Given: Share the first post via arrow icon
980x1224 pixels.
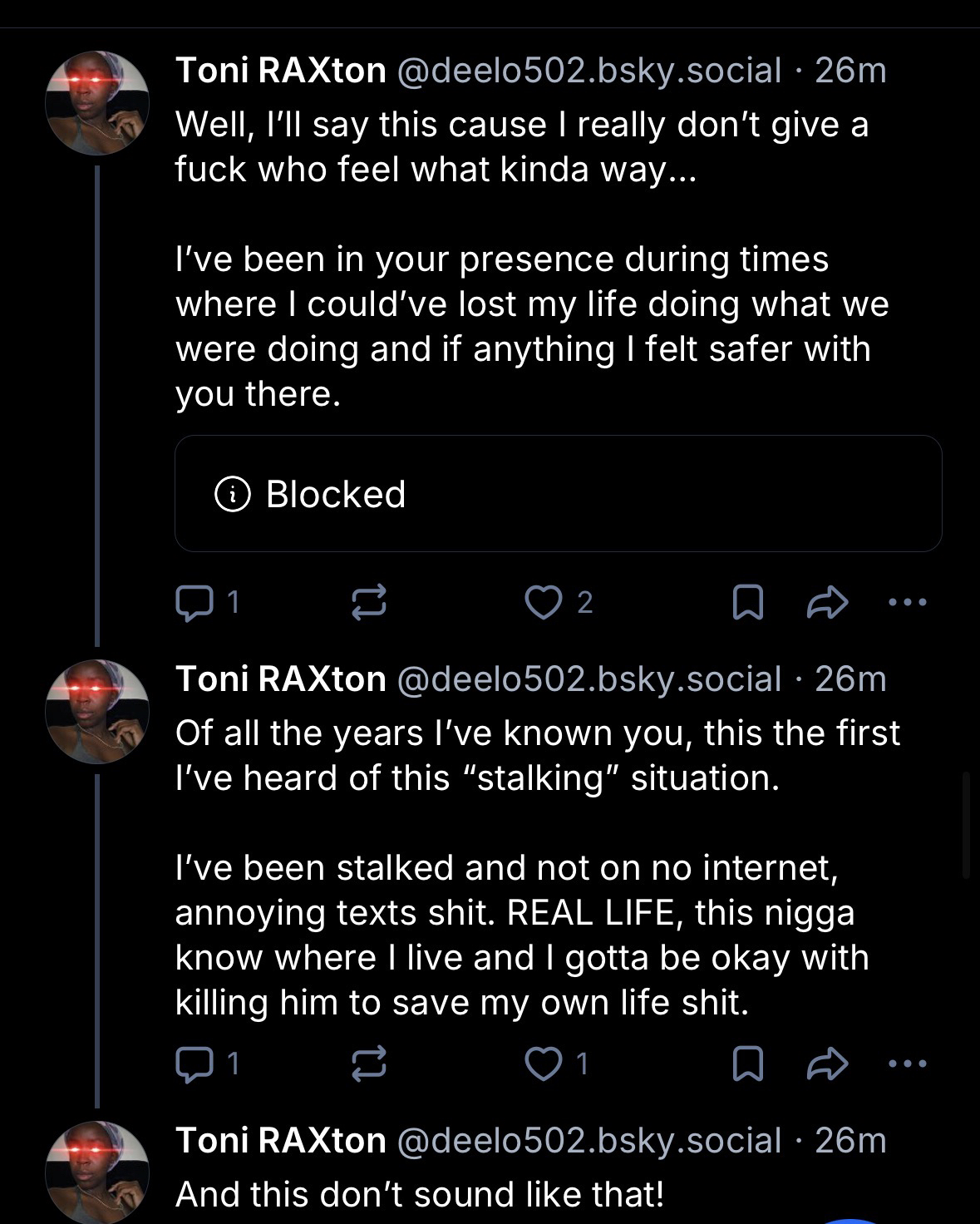Looking at the screenshot, I should [827, 603].
